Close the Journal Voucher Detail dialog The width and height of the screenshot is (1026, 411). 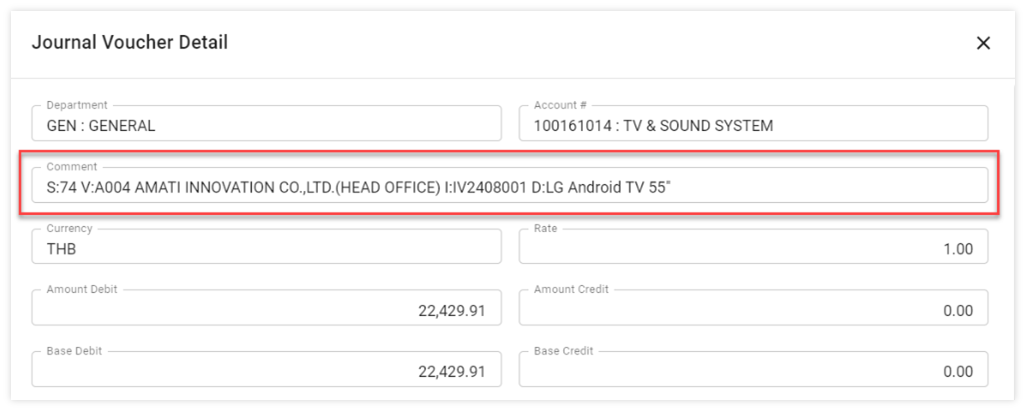coord(983,43)
